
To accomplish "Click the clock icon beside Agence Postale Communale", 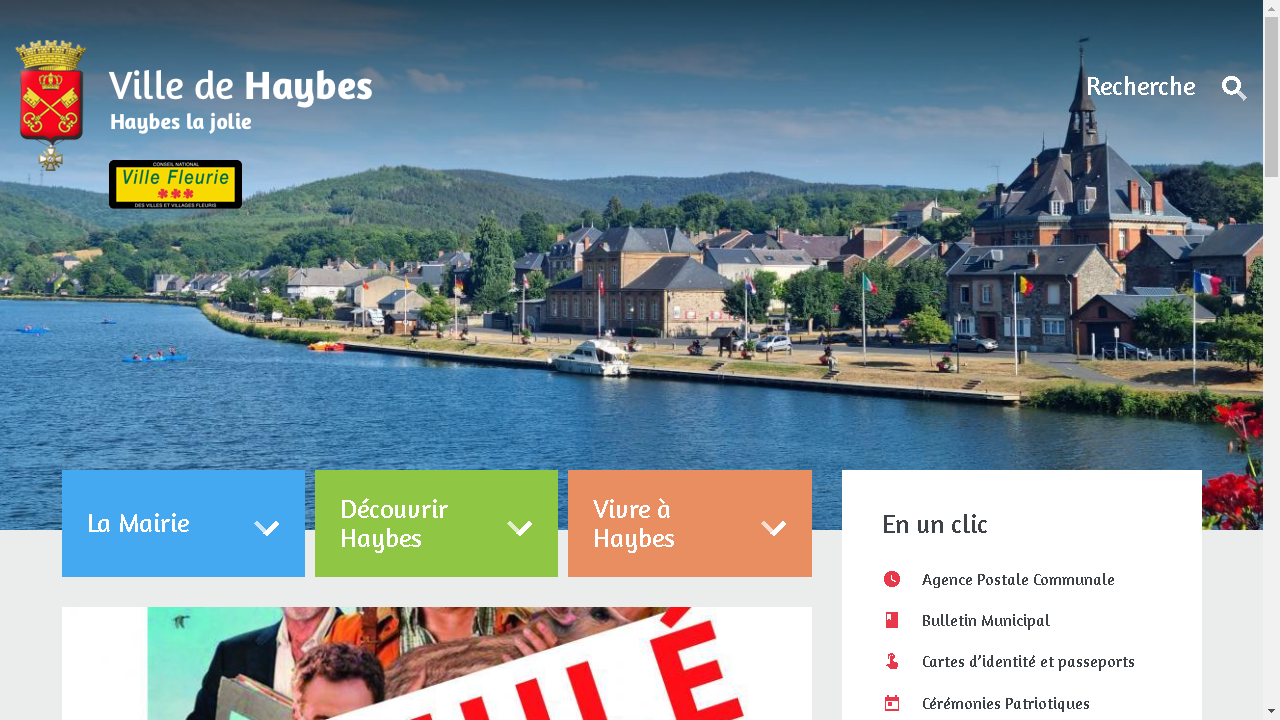I will click(892, 579).
